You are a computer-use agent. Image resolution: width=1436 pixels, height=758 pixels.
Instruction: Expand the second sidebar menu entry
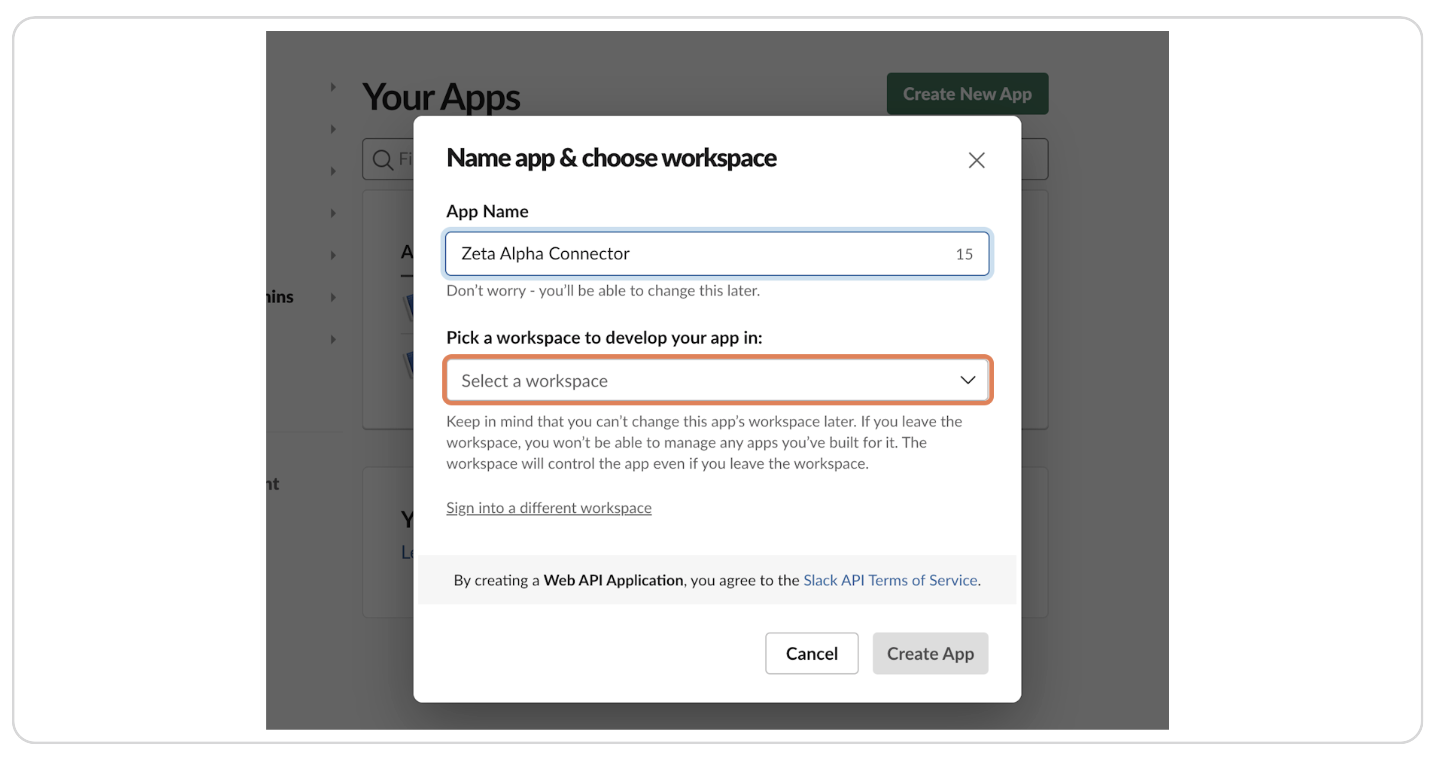pos(333,128)
